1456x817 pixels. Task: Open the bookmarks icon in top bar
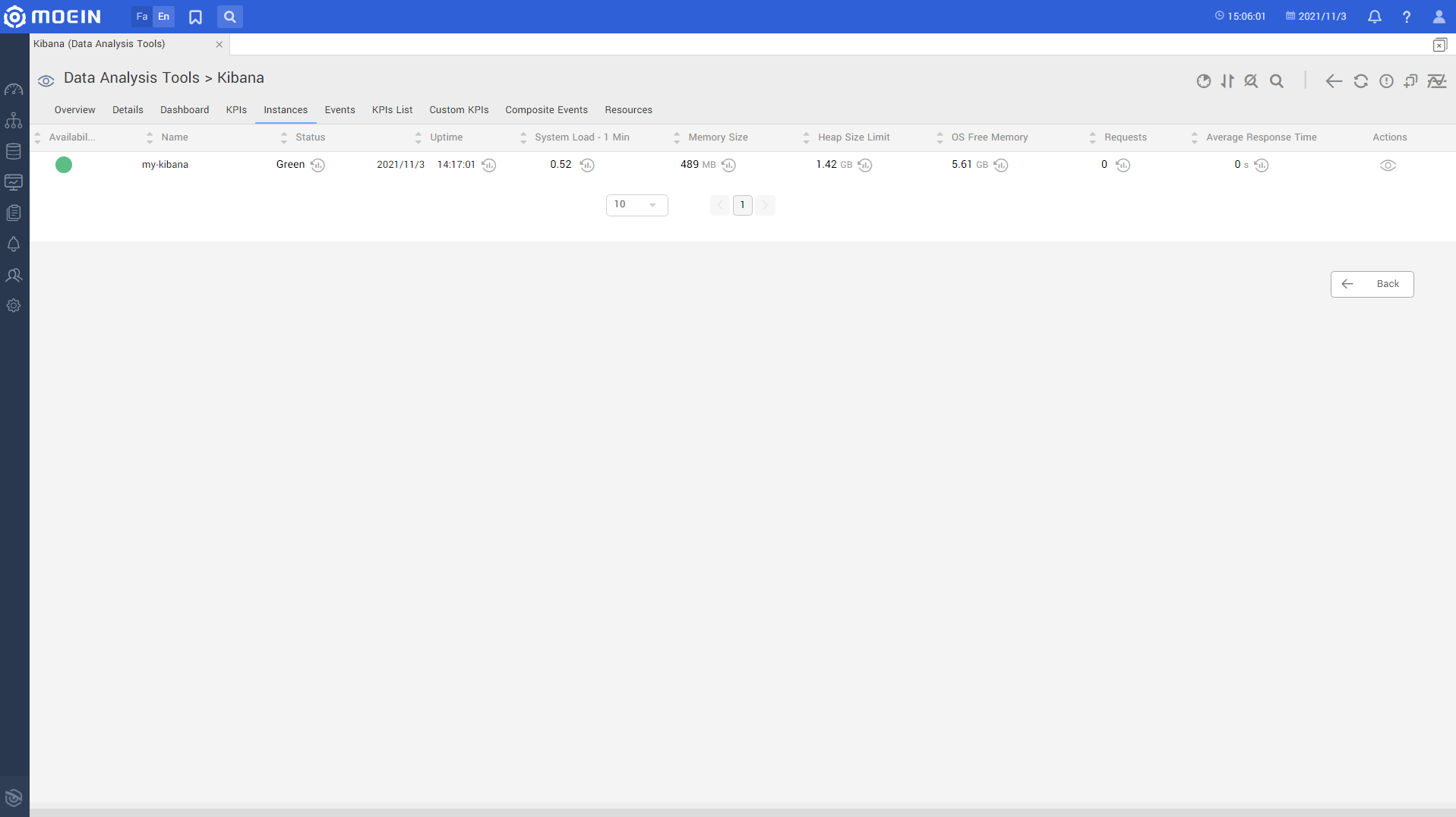195,17
